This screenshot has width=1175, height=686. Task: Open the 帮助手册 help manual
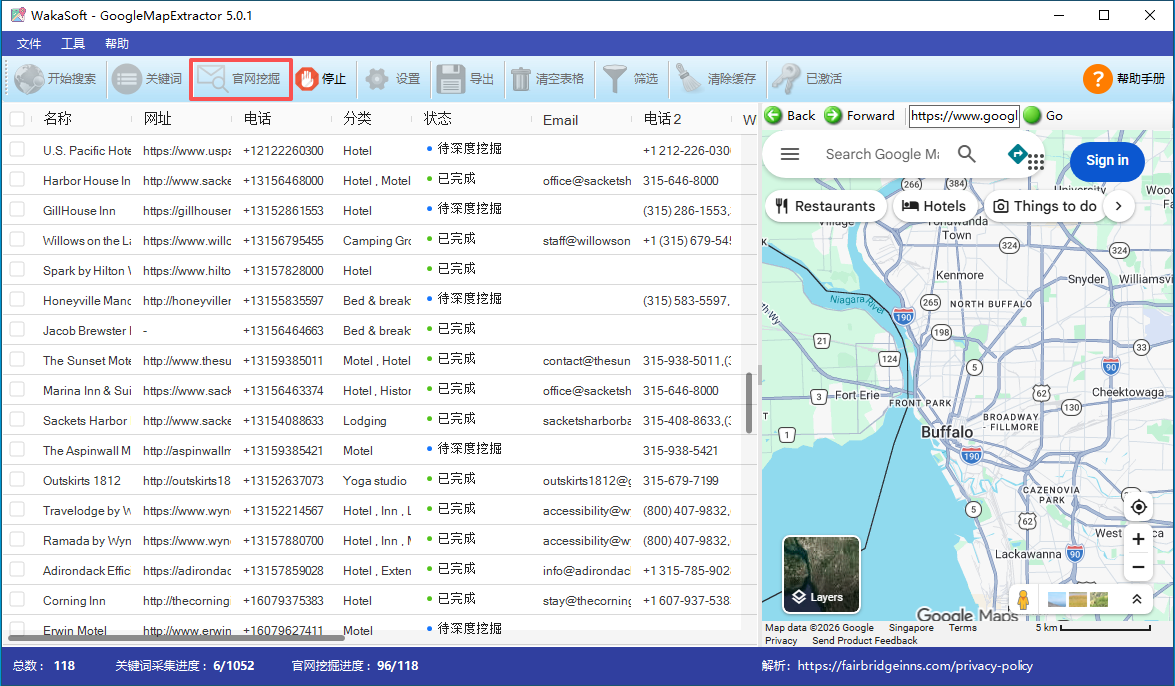coord(1124,79)
